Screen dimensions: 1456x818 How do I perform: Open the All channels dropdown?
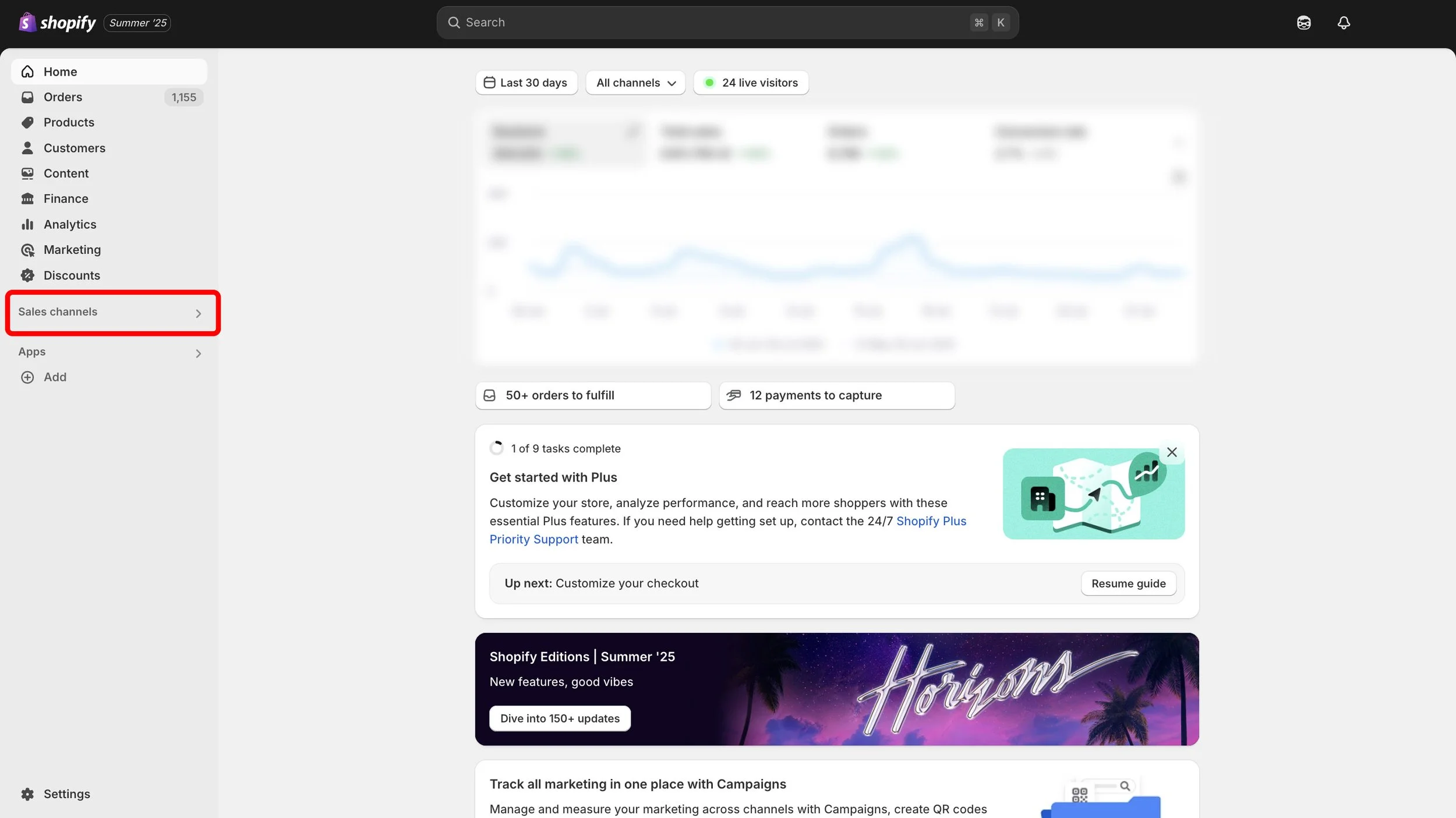tap(635, 83)
